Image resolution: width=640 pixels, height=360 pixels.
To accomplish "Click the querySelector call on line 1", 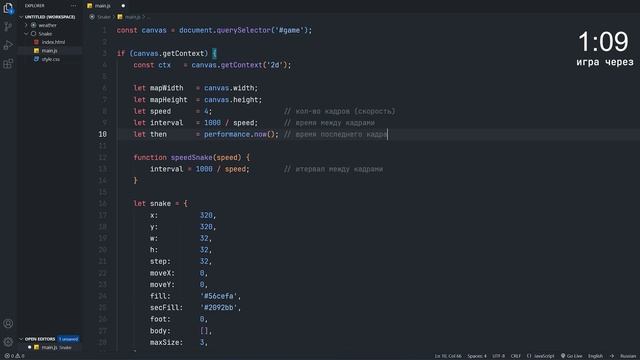I will (x=244, y=31).
